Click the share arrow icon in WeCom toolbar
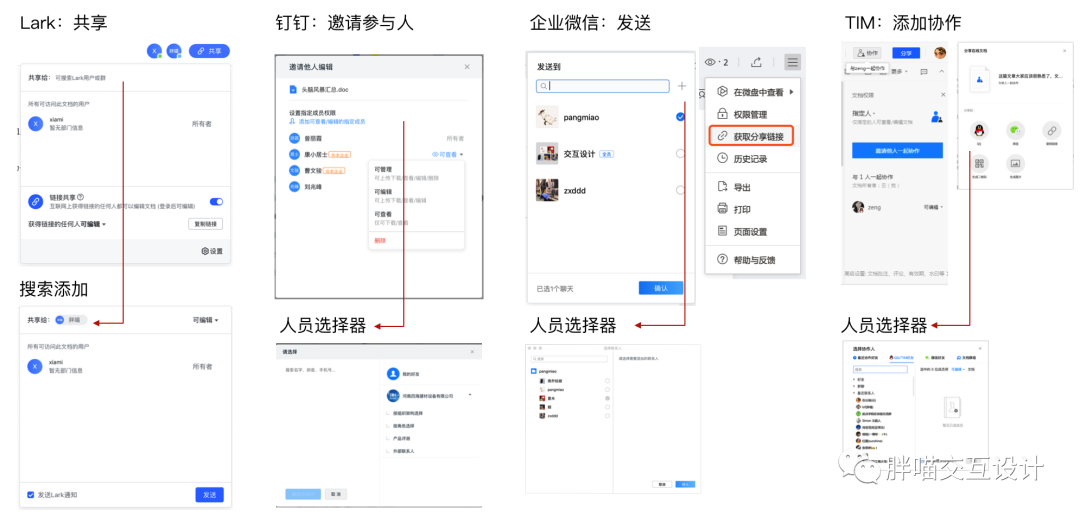Image resolution: width=1080 pixels, height=516 pixels. tap(756, 62)
